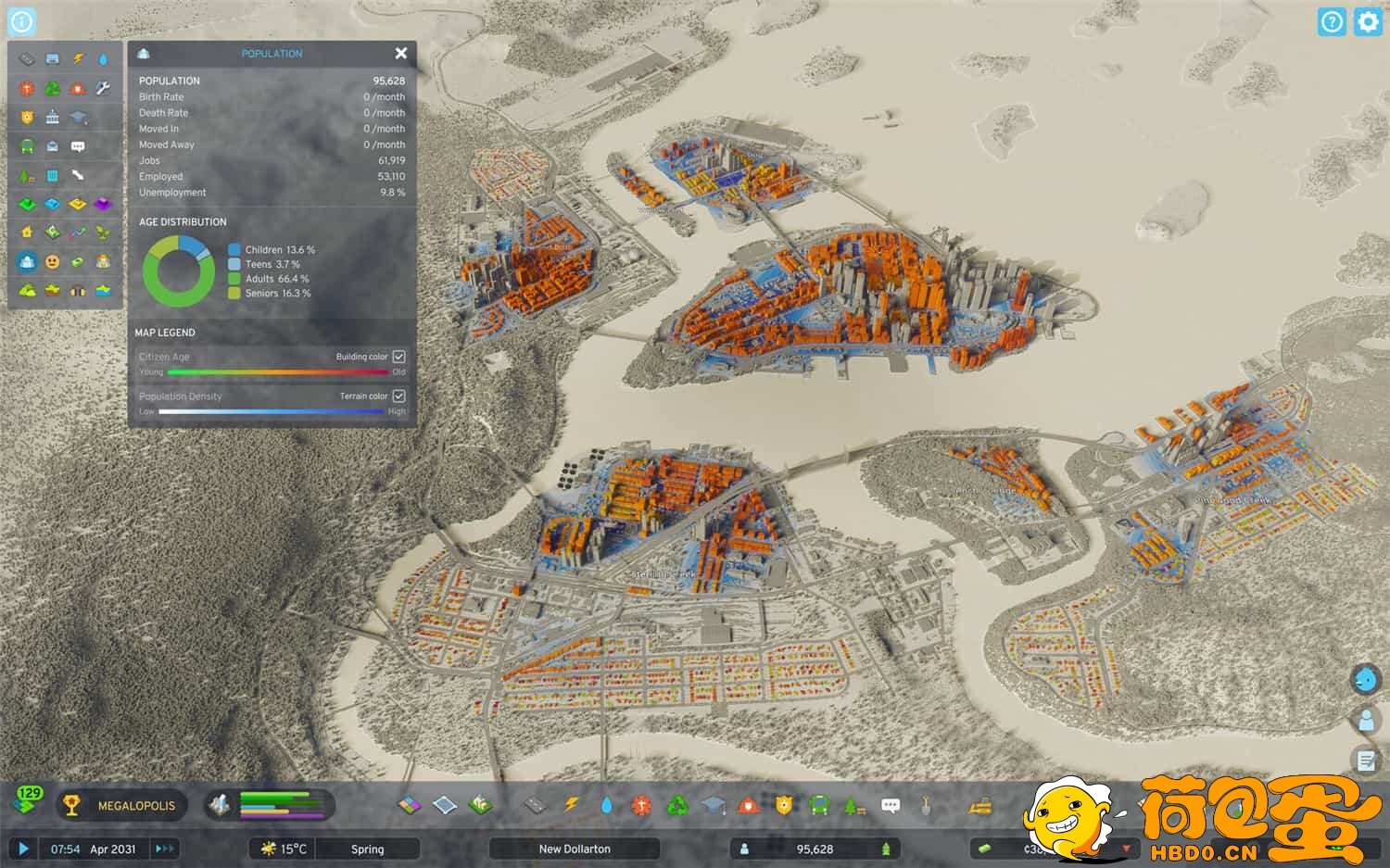This screenshot has width=1390, height=868.
Task: Click the Population Density gradient bar
Action: pyautogui.click(x=271, y=411)
